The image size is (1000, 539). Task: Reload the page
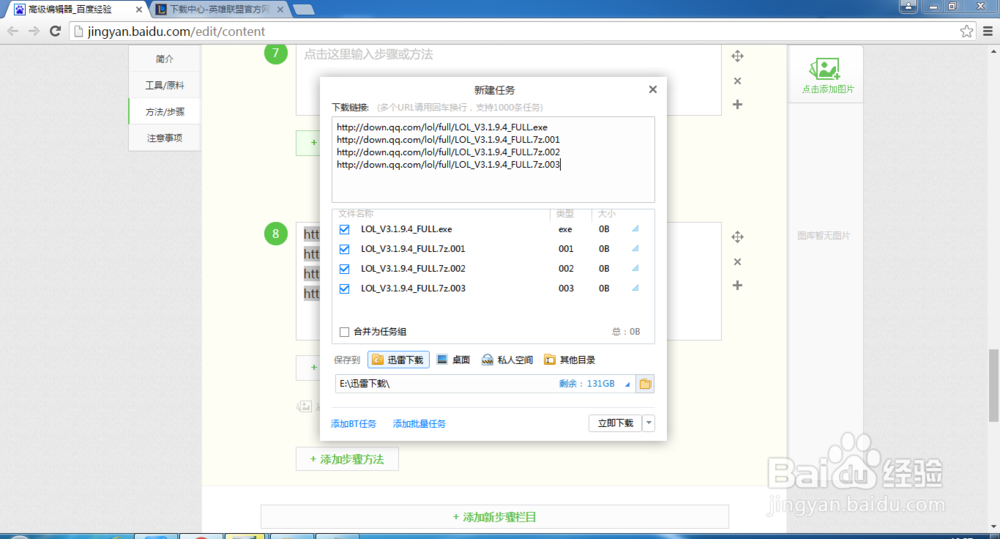point(55,31)
